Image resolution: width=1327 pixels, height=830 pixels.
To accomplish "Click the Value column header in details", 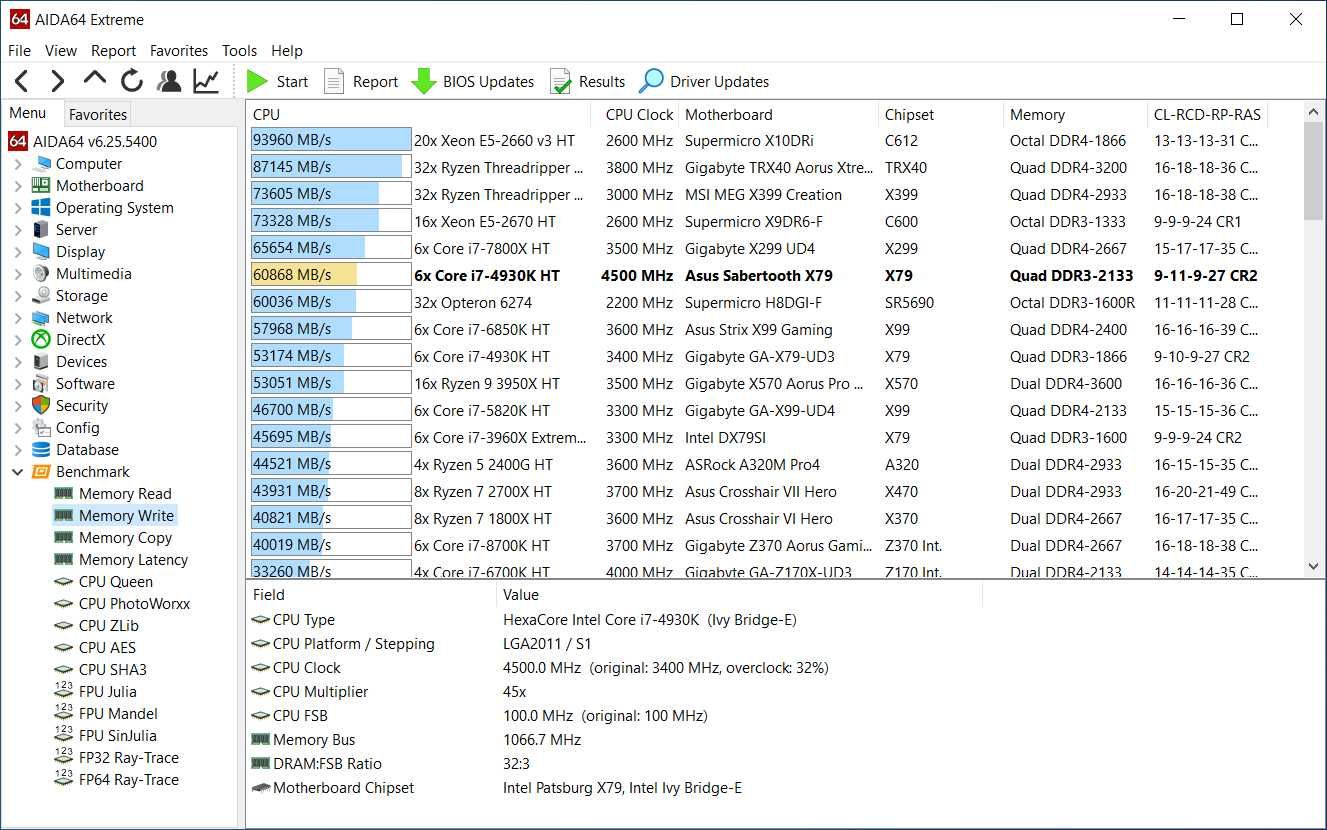I will coord(739,595).
